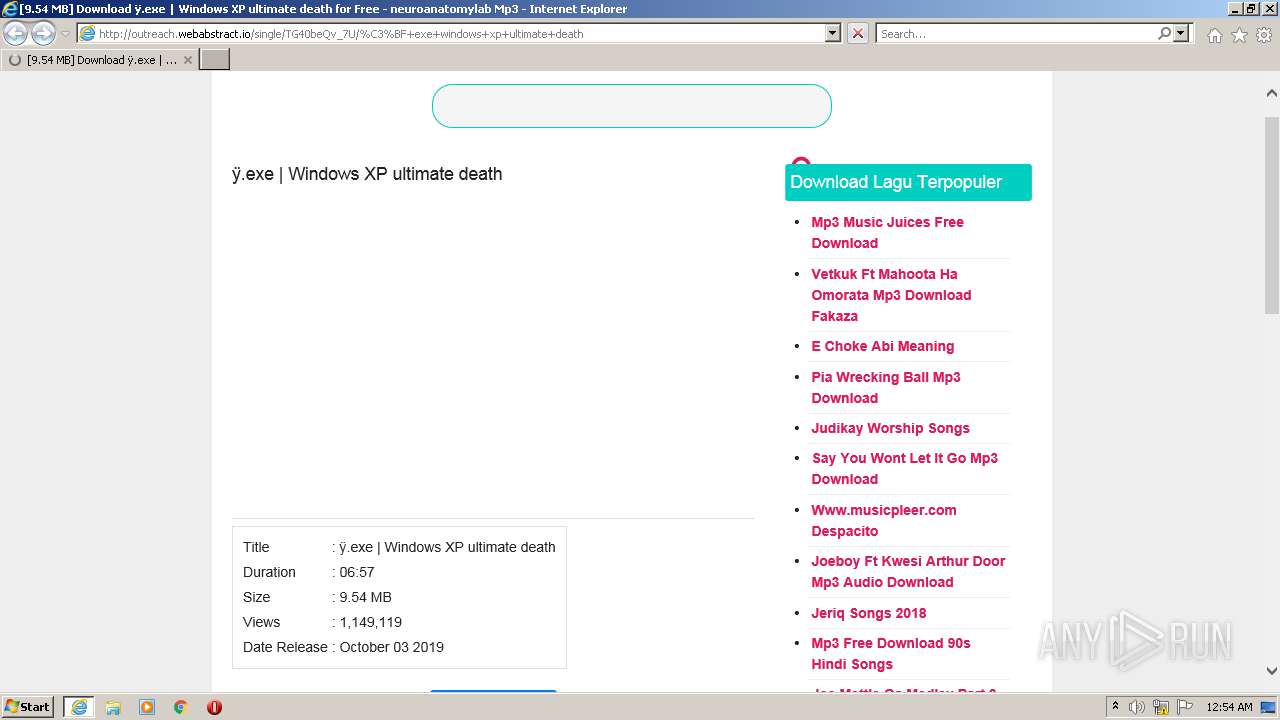This screenshot has height=720, width=1280.
Task: Open a new tab button
Action: tap(215, 60)
